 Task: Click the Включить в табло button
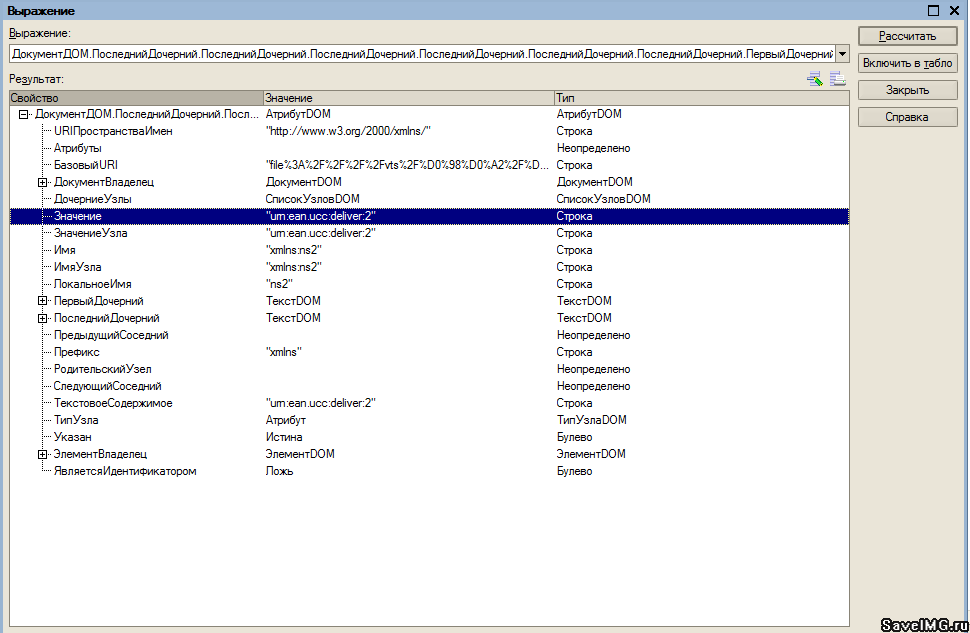[x=908, y=63]
